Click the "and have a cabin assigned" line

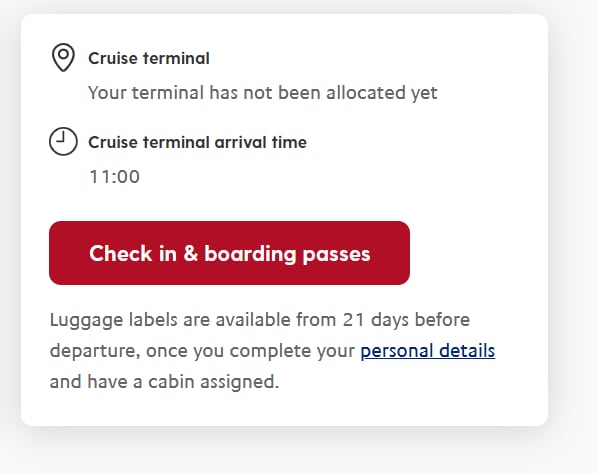(x=164, y=381)
